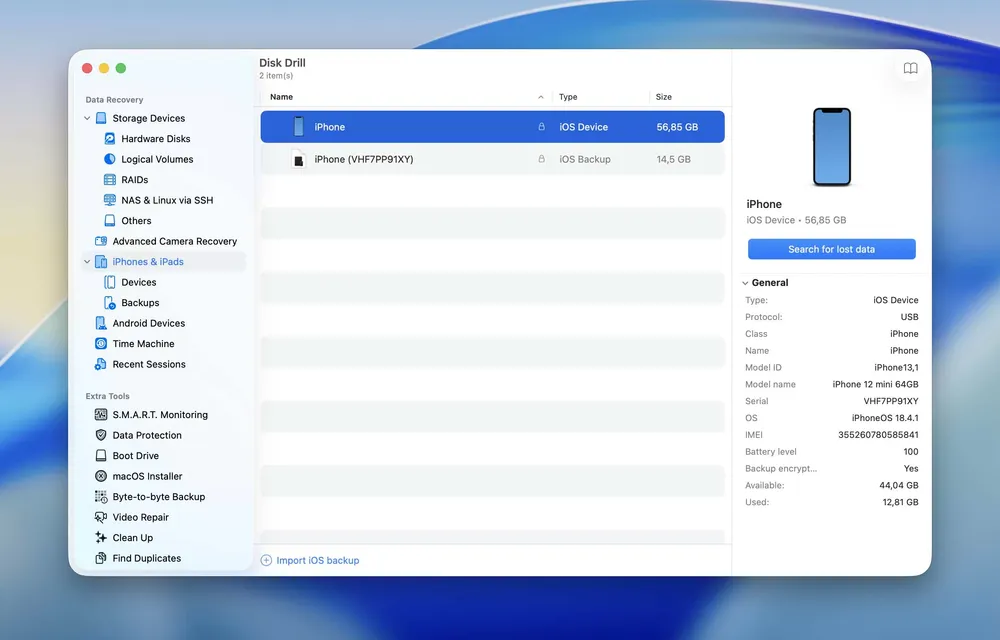
Task: Select the iPhone (VHF7PP91XY) backup row
Action: (492, 159)
